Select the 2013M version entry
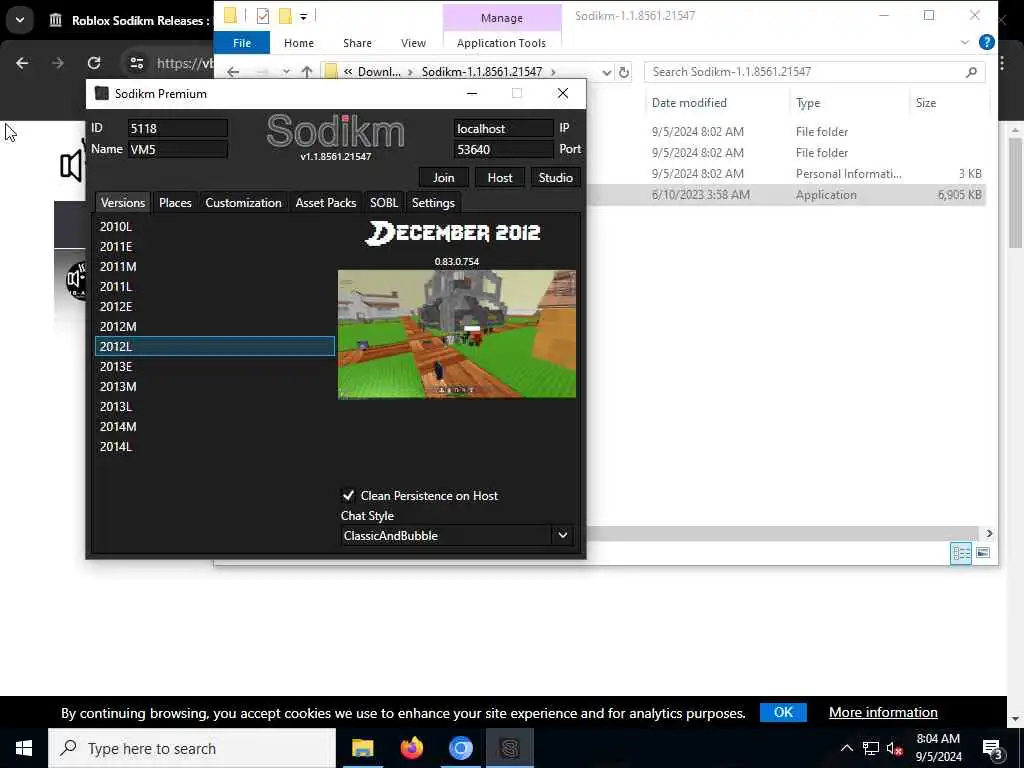This screenshot has width=1024, height=768. (x=215, y=387)
